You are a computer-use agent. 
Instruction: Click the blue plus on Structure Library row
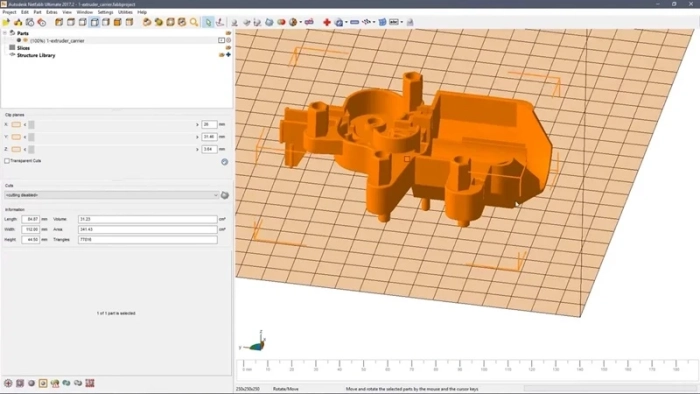point(228,55)
